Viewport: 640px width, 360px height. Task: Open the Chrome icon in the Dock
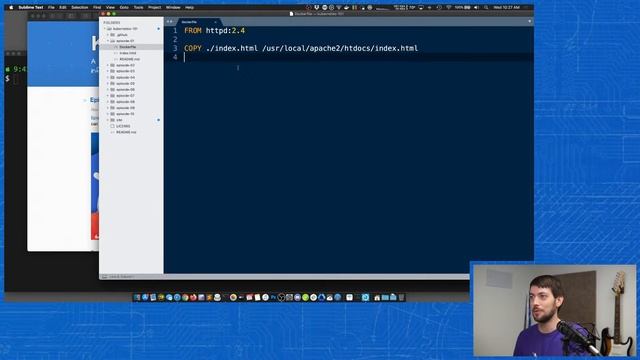point(185,298)
